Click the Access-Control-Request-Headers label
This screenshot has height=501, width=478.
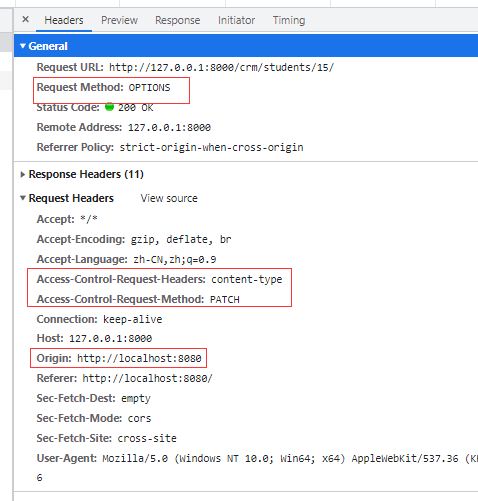pos(121,279)
